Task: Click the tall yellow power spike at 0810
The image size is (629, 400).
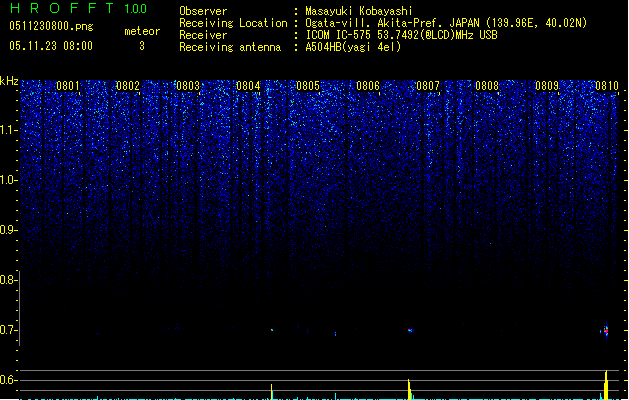Action: pos(606,385)
